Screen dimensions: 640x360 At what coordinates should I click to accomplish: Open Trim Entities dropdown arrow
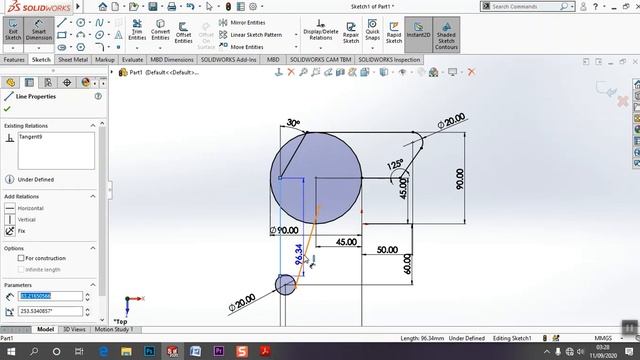point(137,48)
